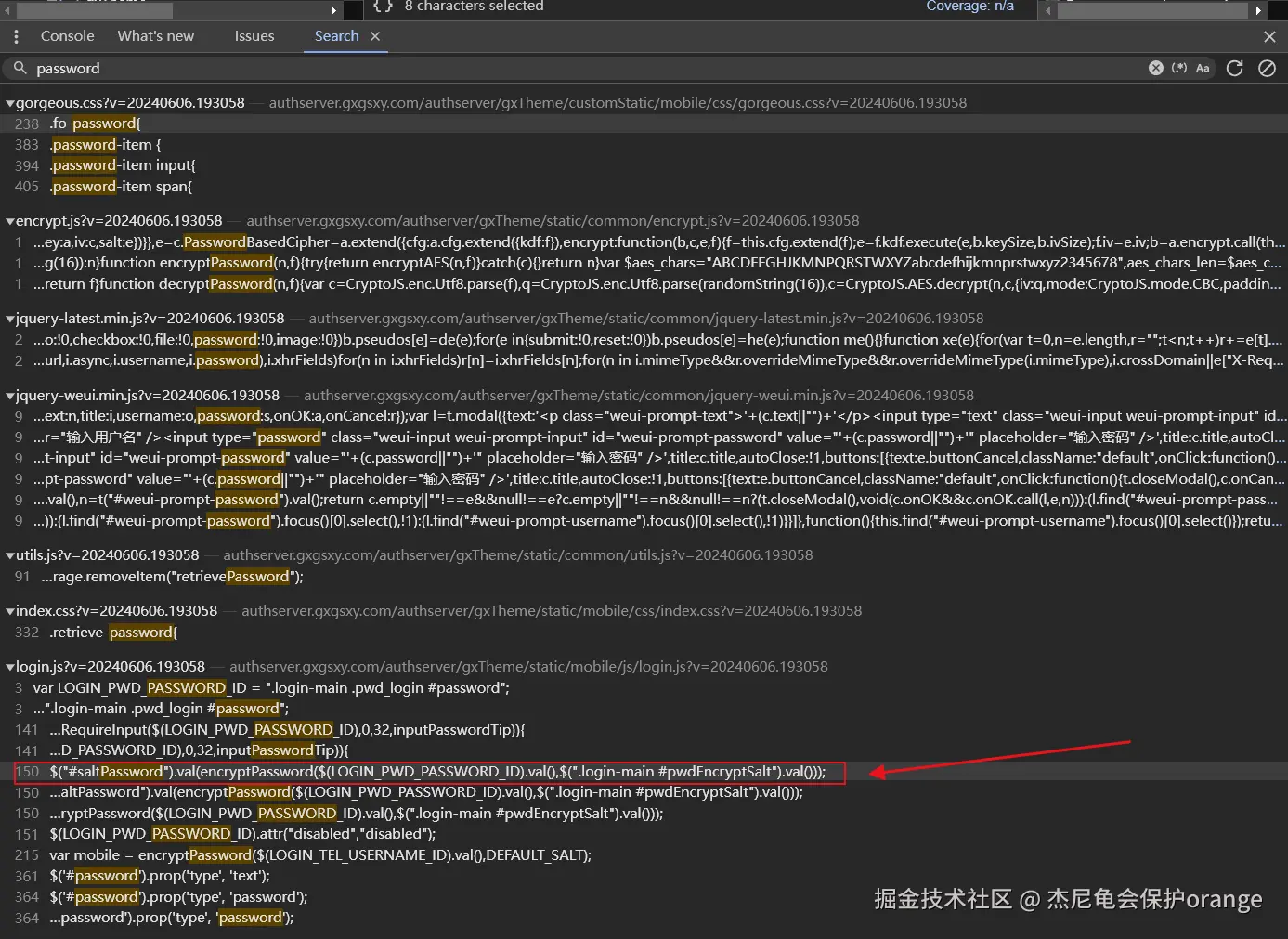The image size is (1288, 939).
Task: Open weui result starting '...t-input" id='
Action: click(x=644, y=458)
